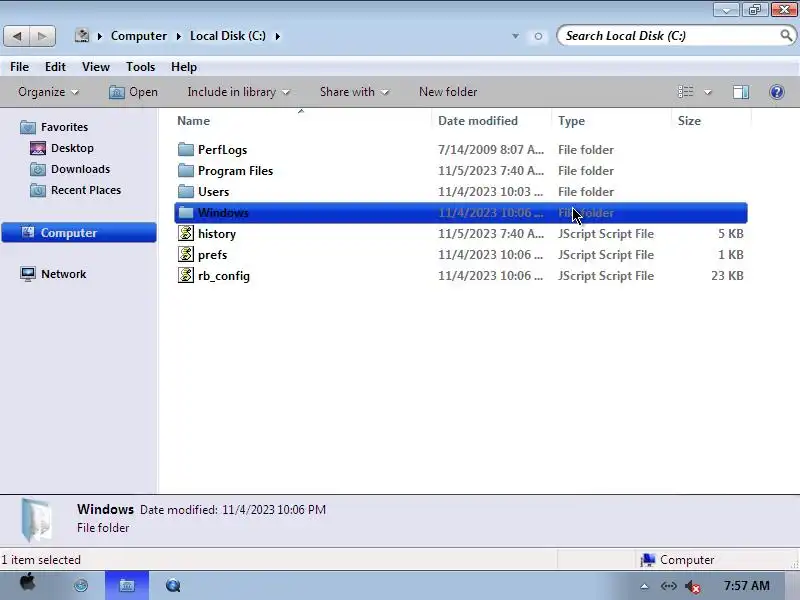Click Computer label in the status bar
Screen dimensions: 800x600
(687, 560)
